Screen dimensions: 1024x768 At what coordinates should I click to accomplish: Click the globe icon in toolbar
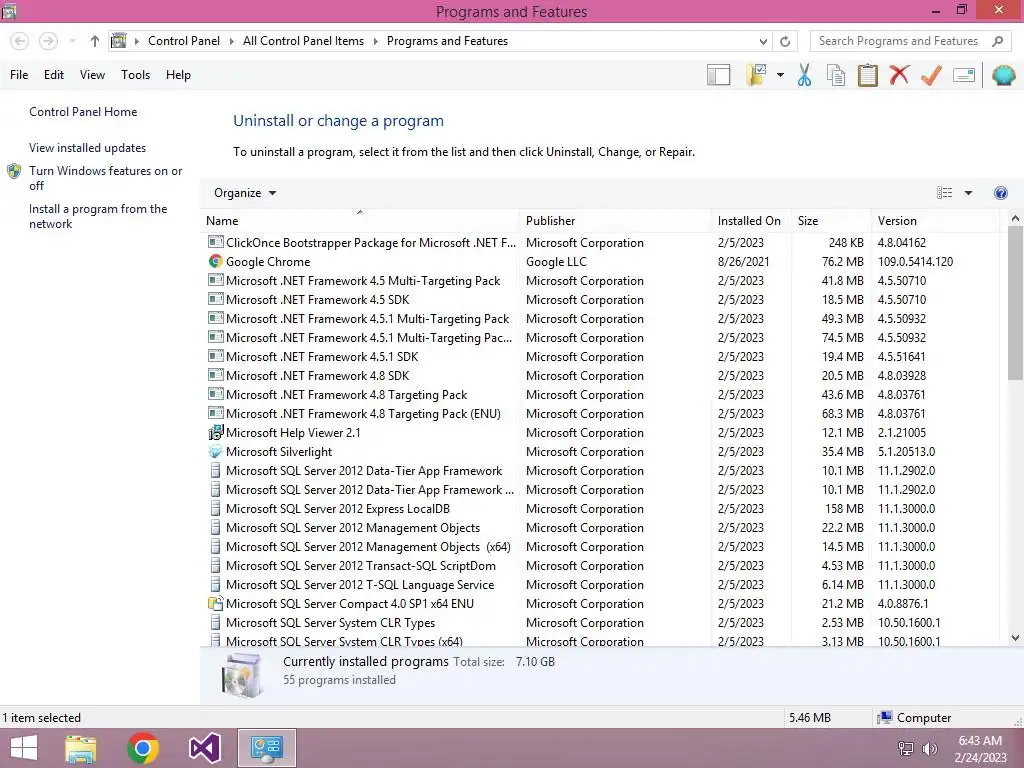(1003, 75)
